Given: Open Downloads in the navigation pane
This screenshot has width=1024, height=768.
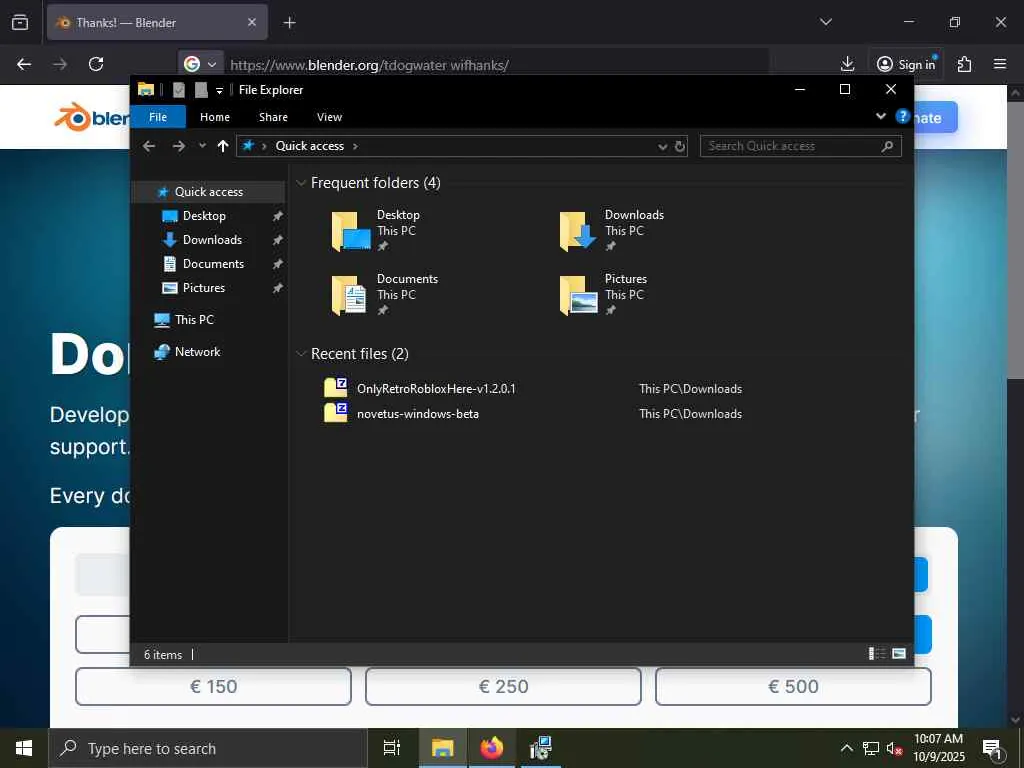Looking at the screenshot, I should click(x=212, y=240).
